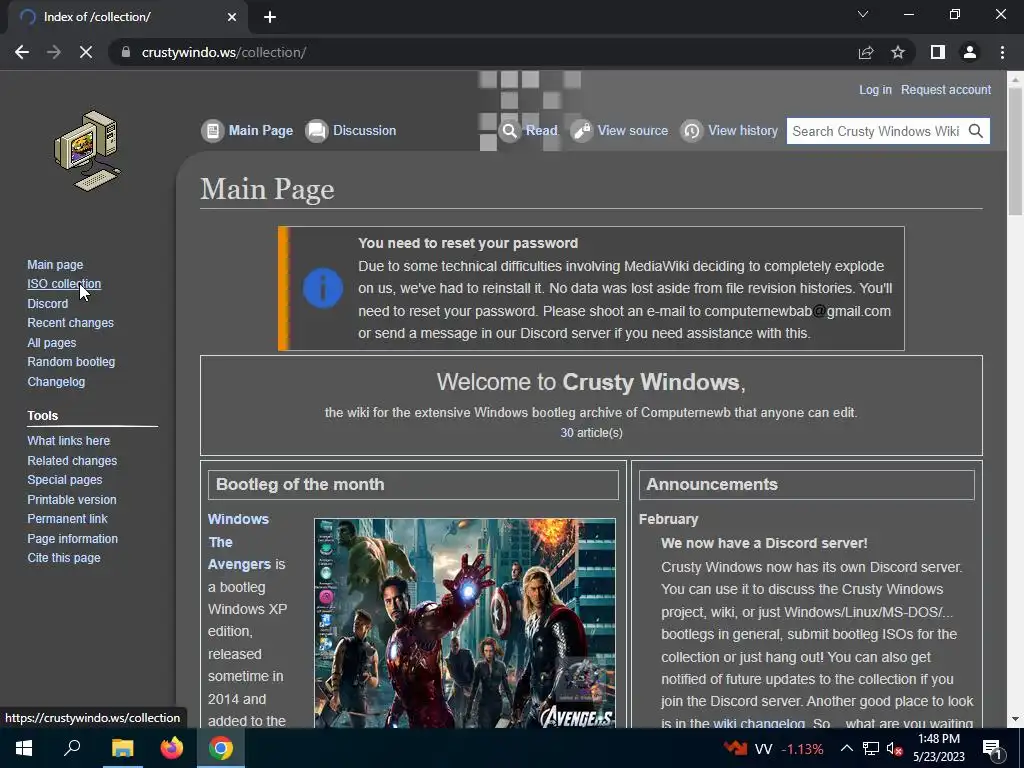Open the Avengers bootleg screenshot image
1024x768 pixels.
click(464, 623)
